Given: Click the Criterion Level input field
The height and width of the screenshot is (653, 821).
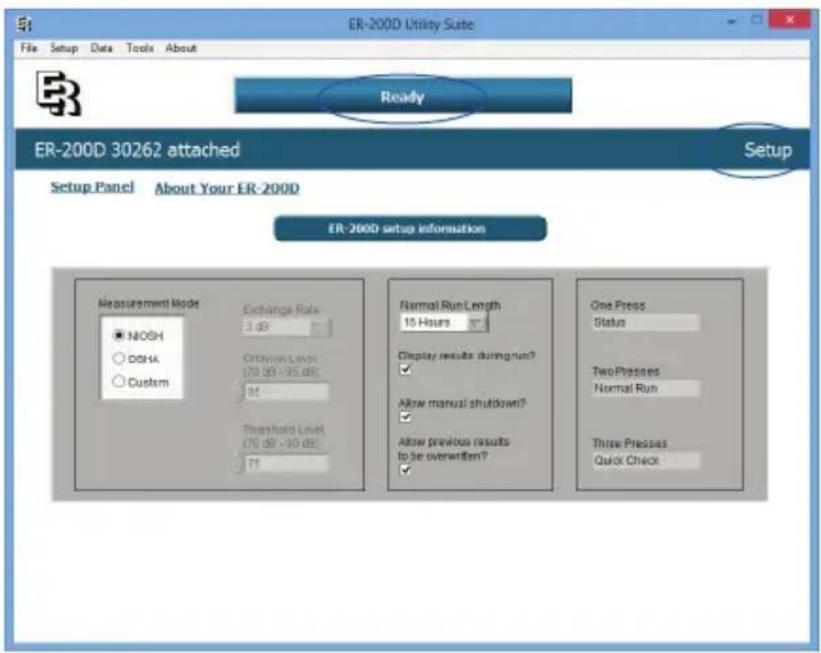Looking at the screenshot, I should 287,392.
